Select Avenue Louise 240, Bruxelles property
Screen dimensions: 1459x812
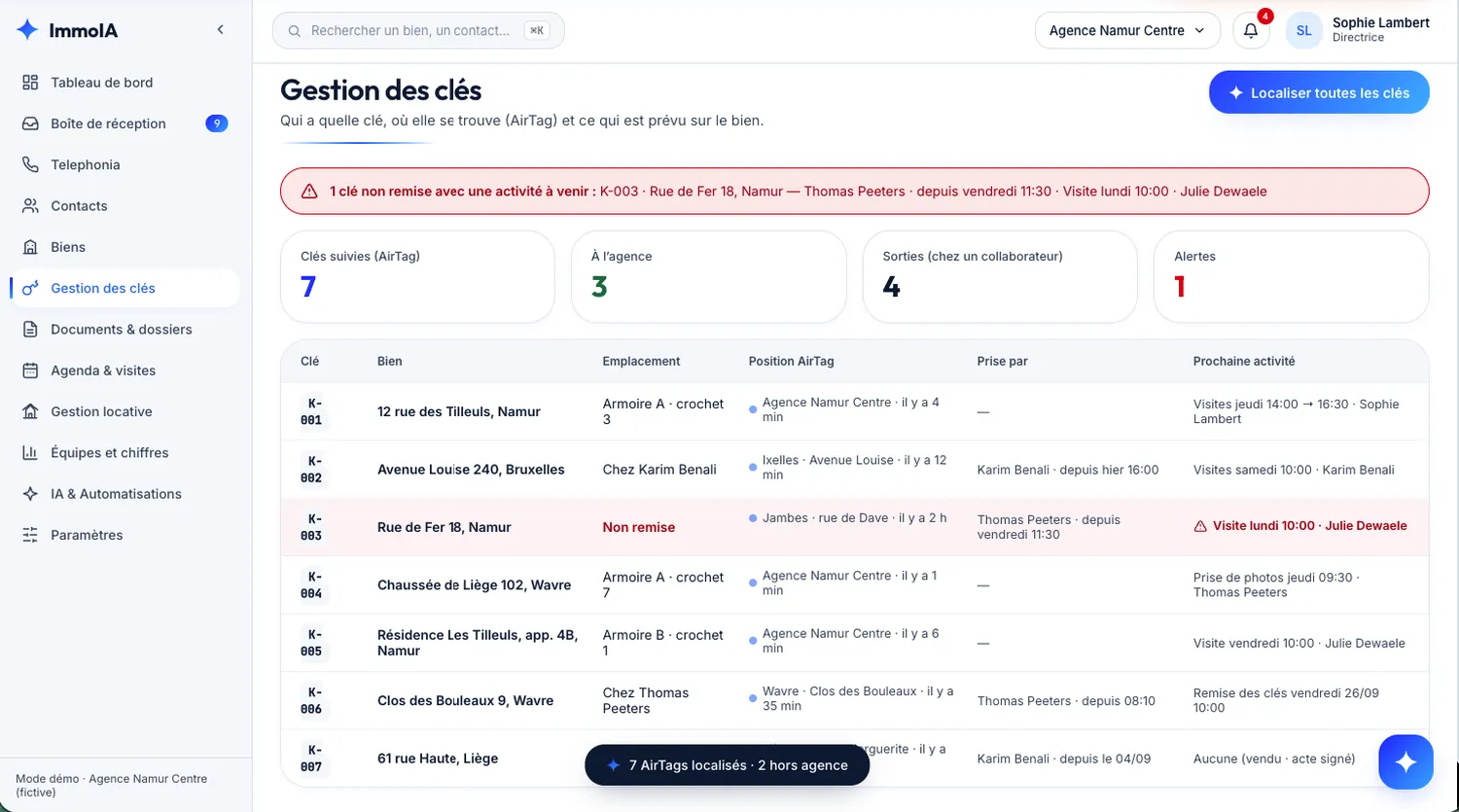[x=471, y=470]
